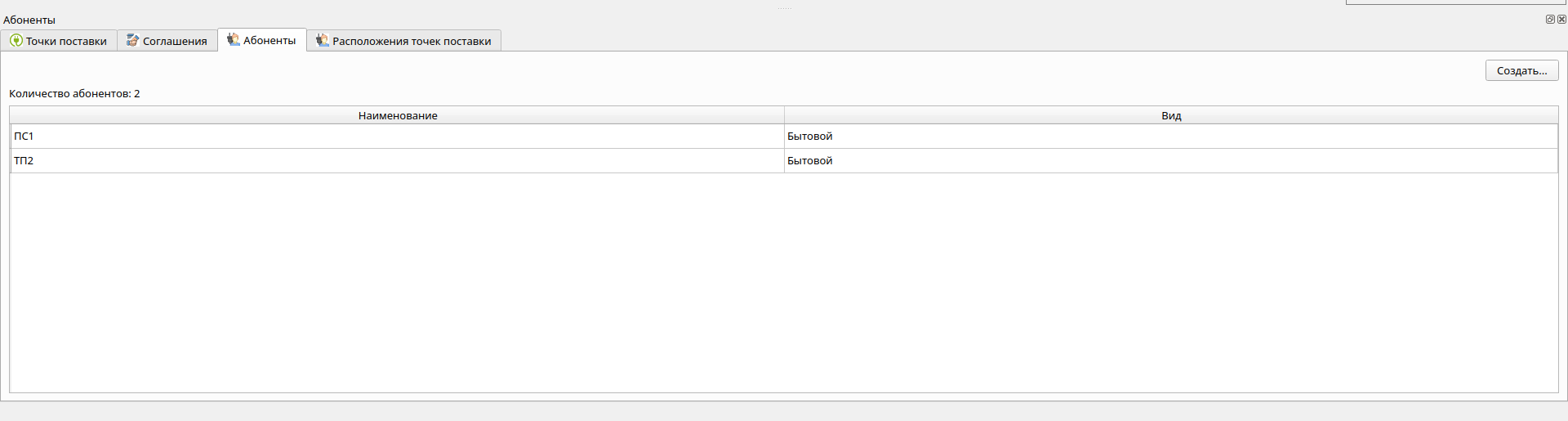
Task: Float the Абоненты panel with undock icon
Action: point(1550,20)
